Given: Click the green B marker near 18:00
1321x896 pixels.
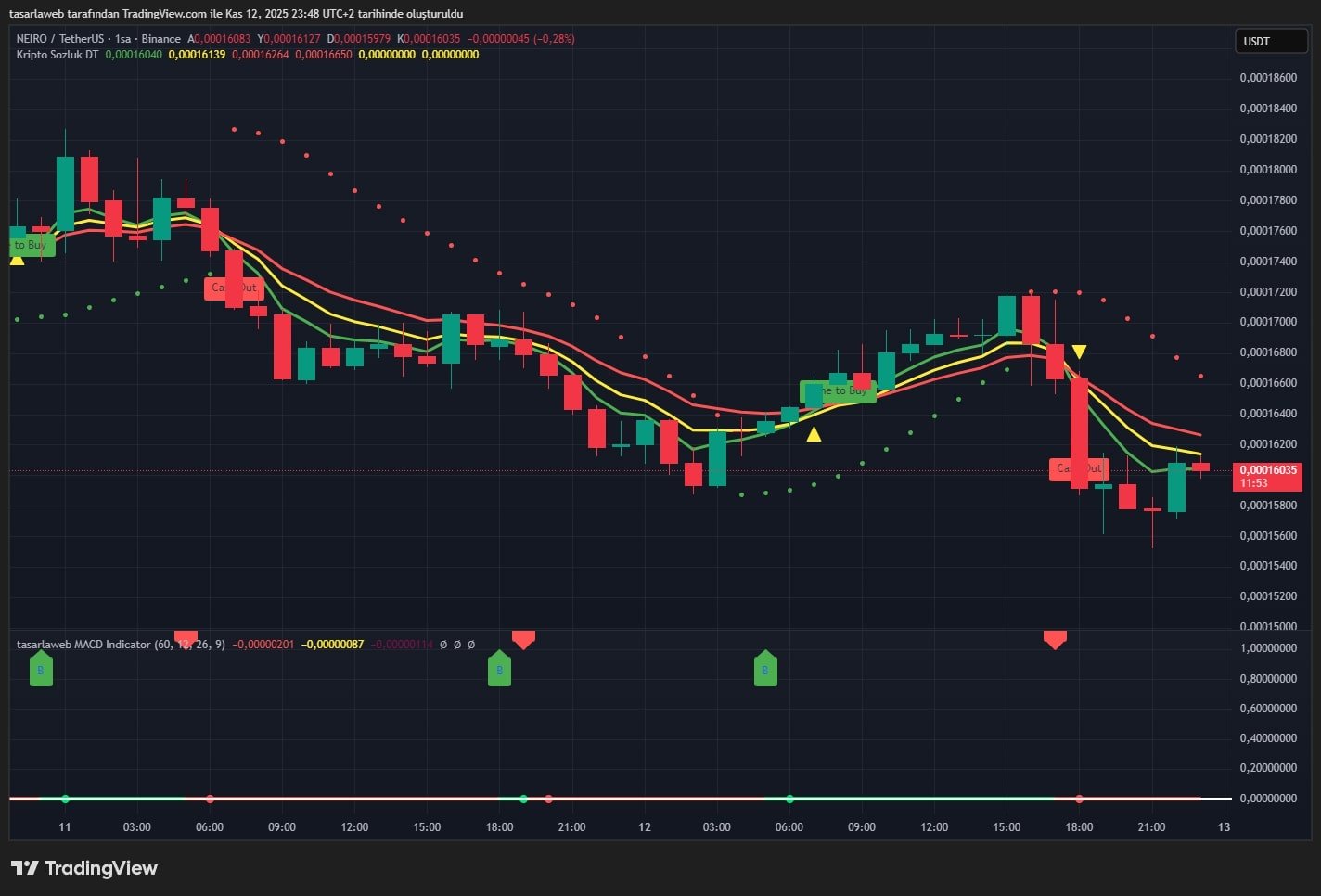Looking at the screenshot, I should [x=499, y=669].
